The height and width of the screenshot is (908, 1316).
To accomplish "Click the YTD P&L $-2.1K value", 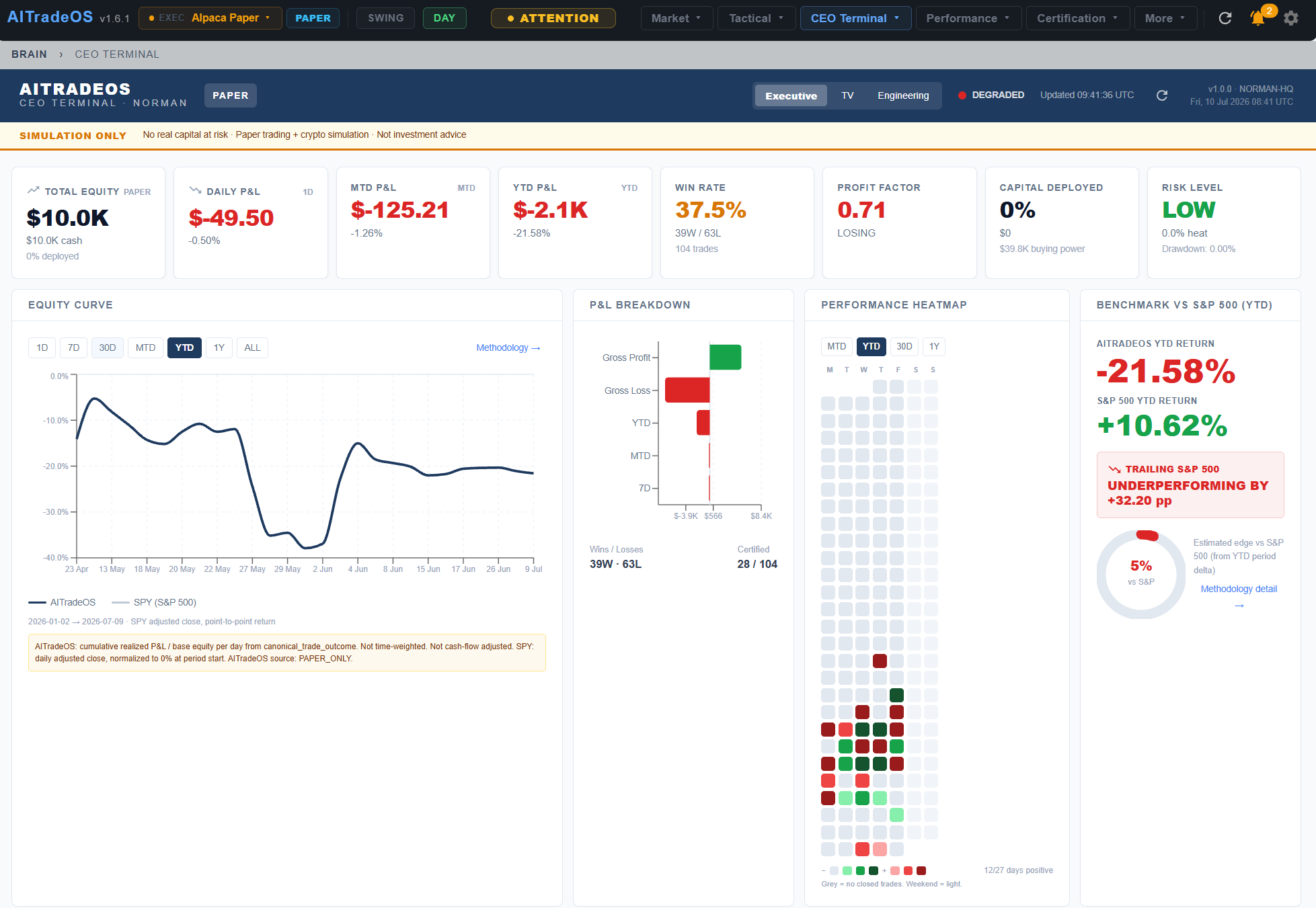I will (550, 210).
